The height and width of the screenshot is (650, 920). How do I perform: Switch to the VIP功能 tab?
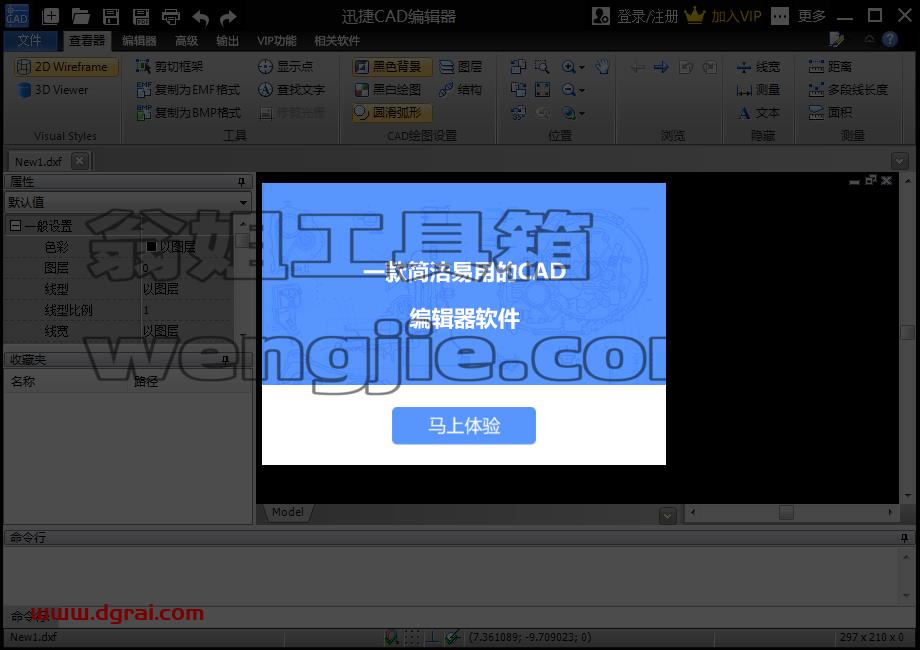(276, 40)
